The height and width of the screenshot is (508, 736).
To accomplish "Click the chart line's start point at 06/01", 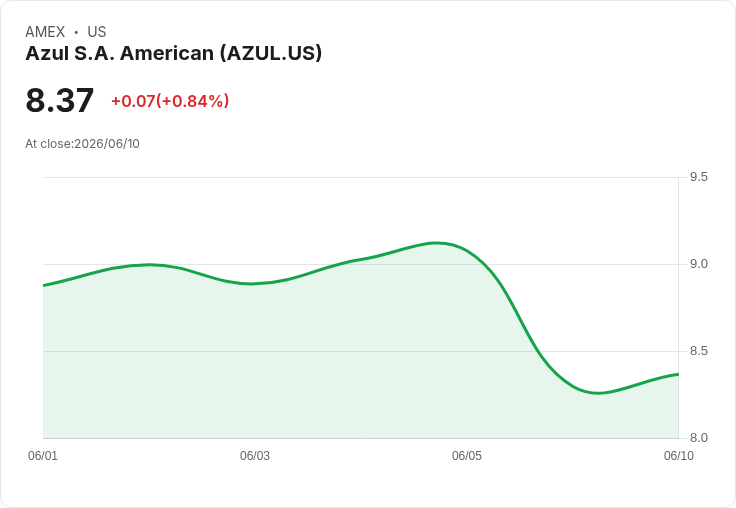I will pos(44,285).
